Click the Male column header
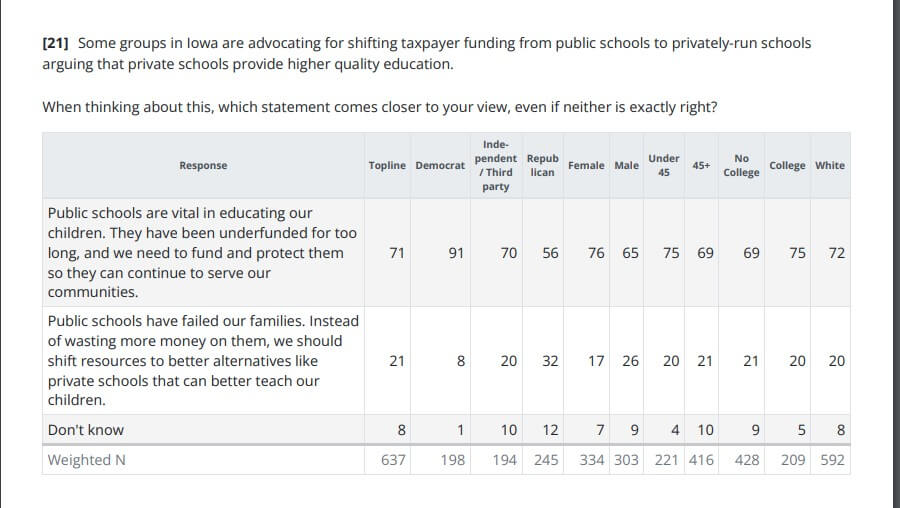900x508 pixels. [627, 166]
